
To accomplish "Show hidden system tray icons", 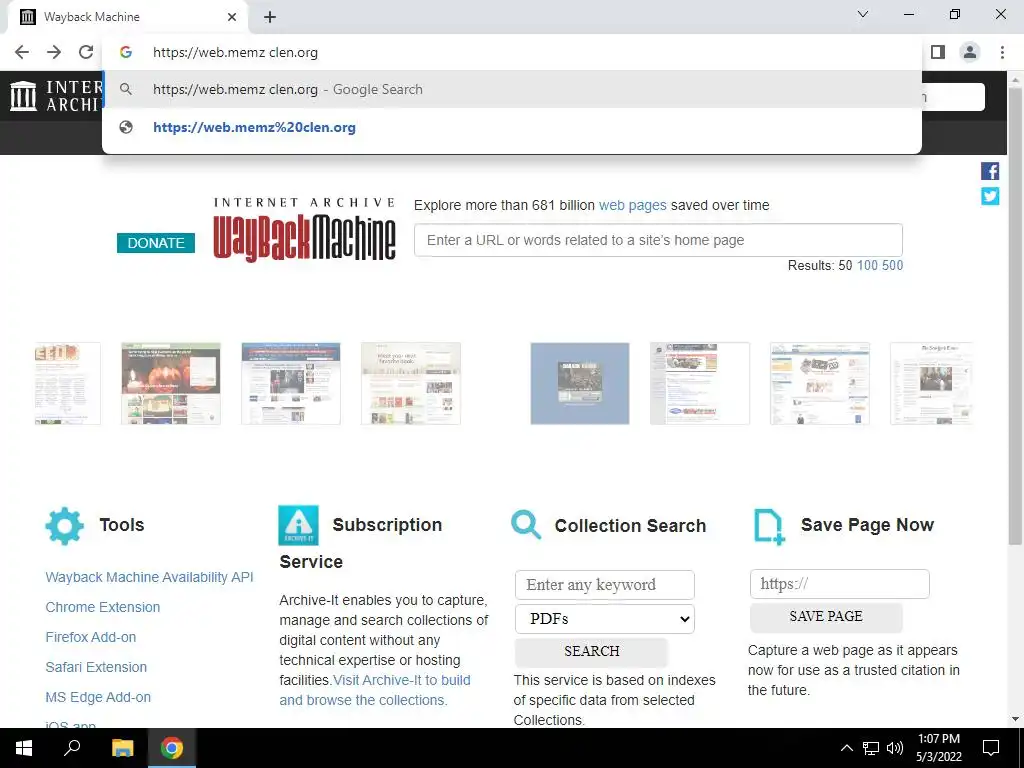I will tap(846, 748).
